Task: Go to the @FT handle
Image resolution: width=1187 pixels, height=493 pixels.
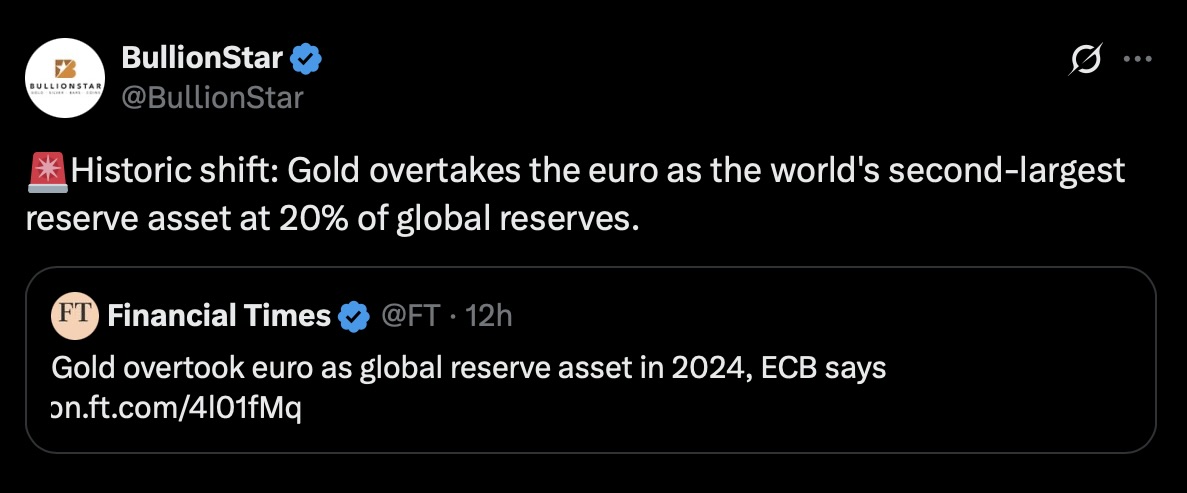Action: [410, 316]
